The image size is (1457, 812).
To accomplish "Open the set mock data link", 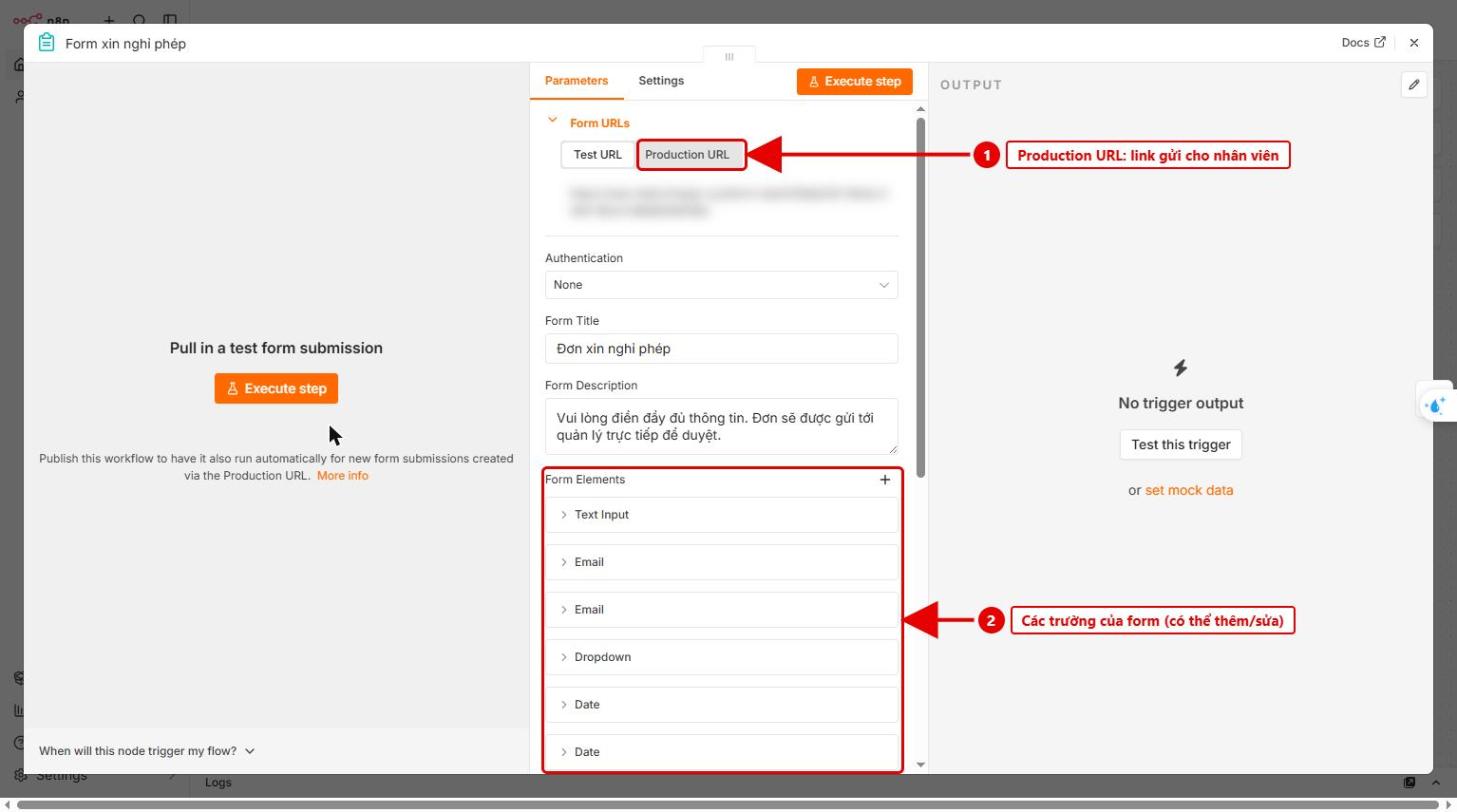I will [1189, 491].
